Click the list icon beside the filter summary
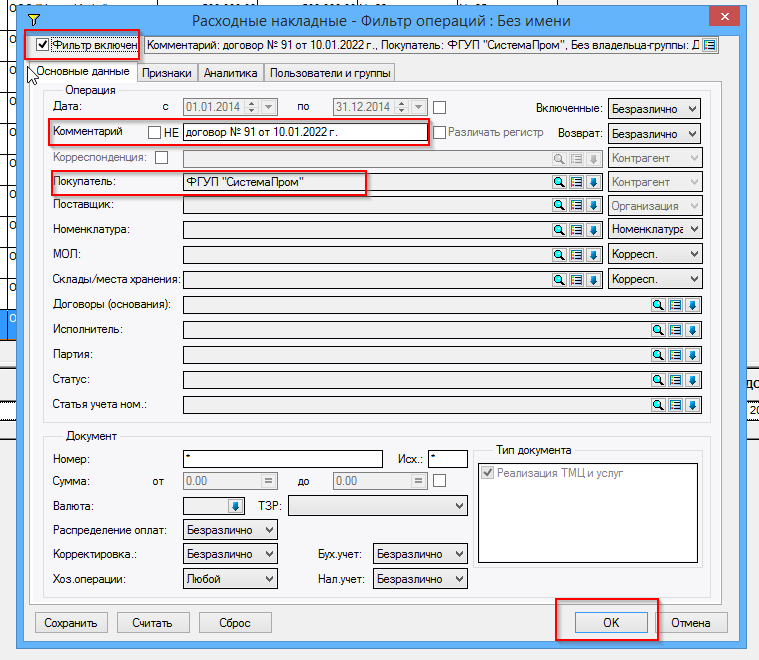The width and height of the screenshot is (759, 660). point(709,45)
